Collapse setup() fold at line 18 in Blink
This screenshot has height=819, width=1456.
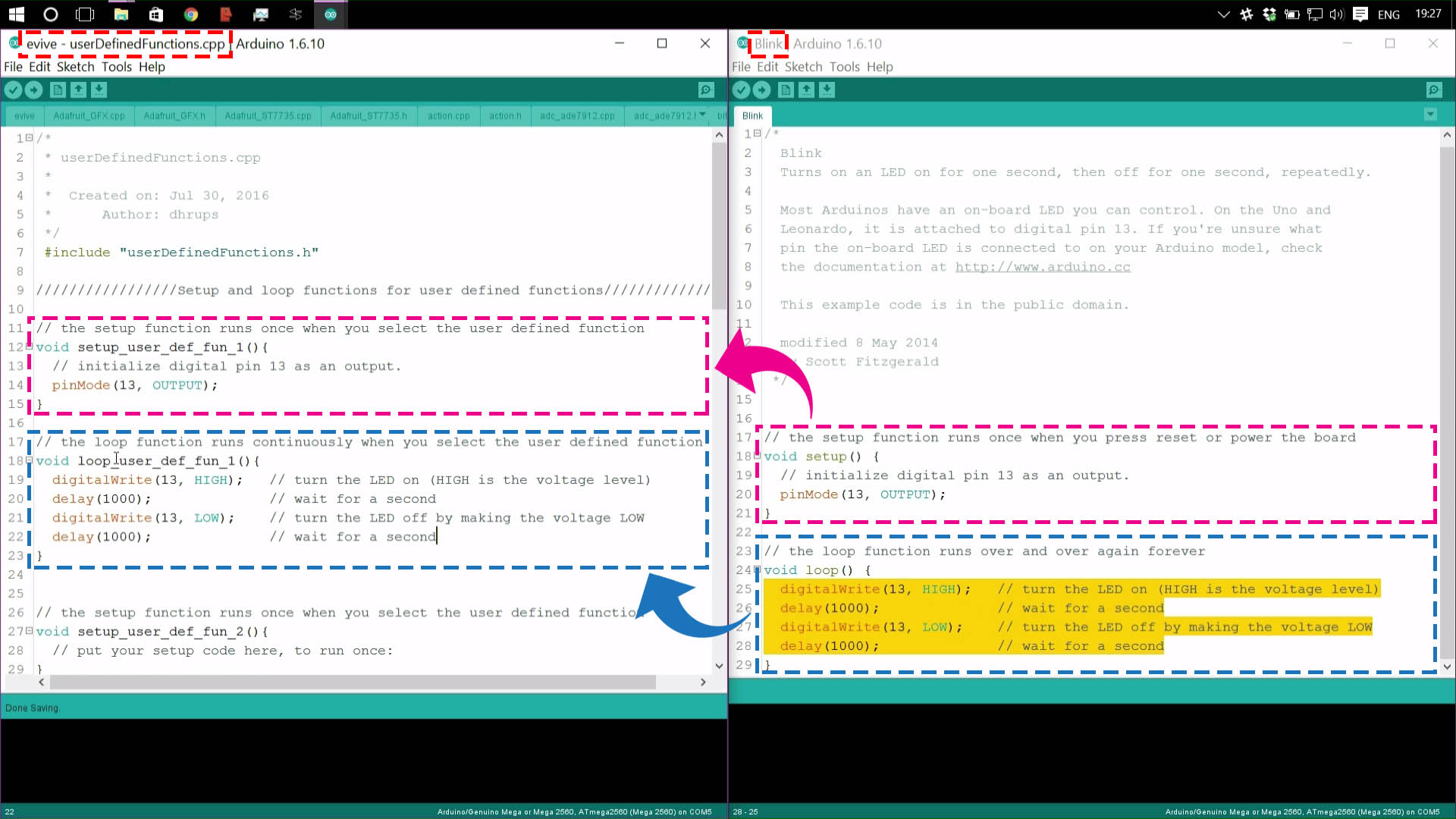tap(757, 455)
